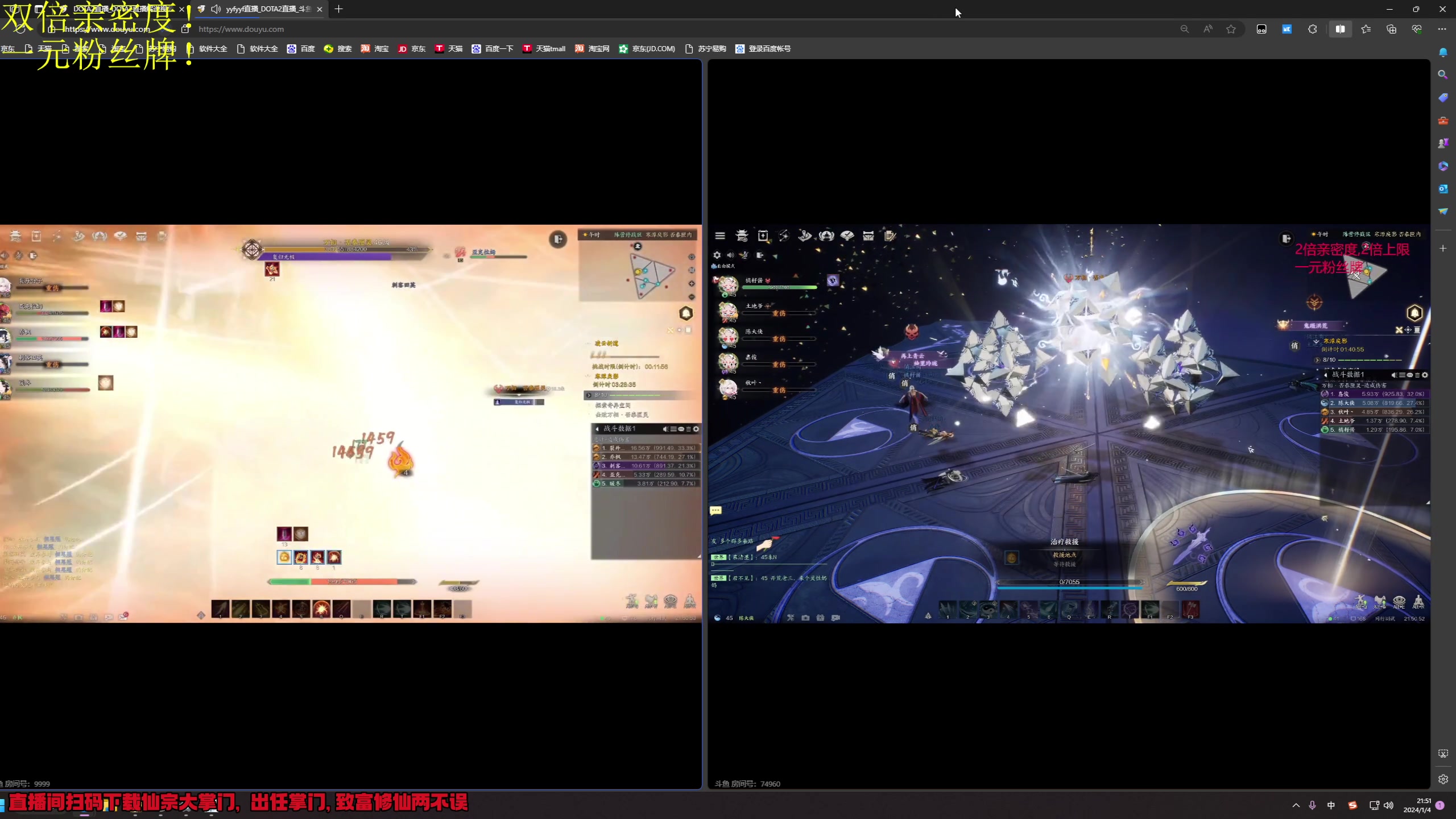Click the Read aloud icon
The width and height of the screenshot is (1456, 819).
1207,29
